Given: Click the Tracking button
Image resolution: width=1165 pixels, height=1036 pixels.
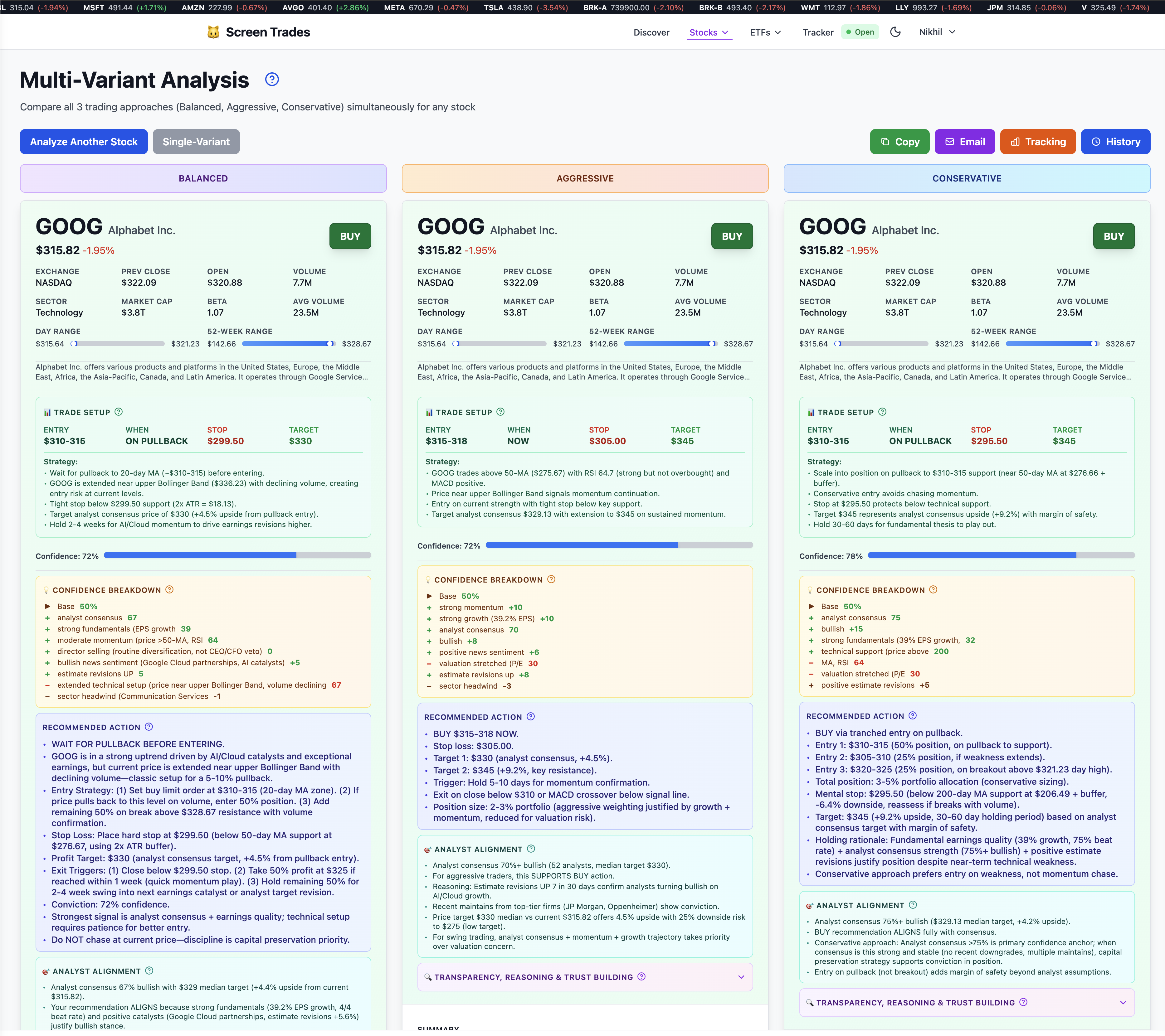Looking at the screenshot, I should pyautogui.click(x=1037, y=142).
